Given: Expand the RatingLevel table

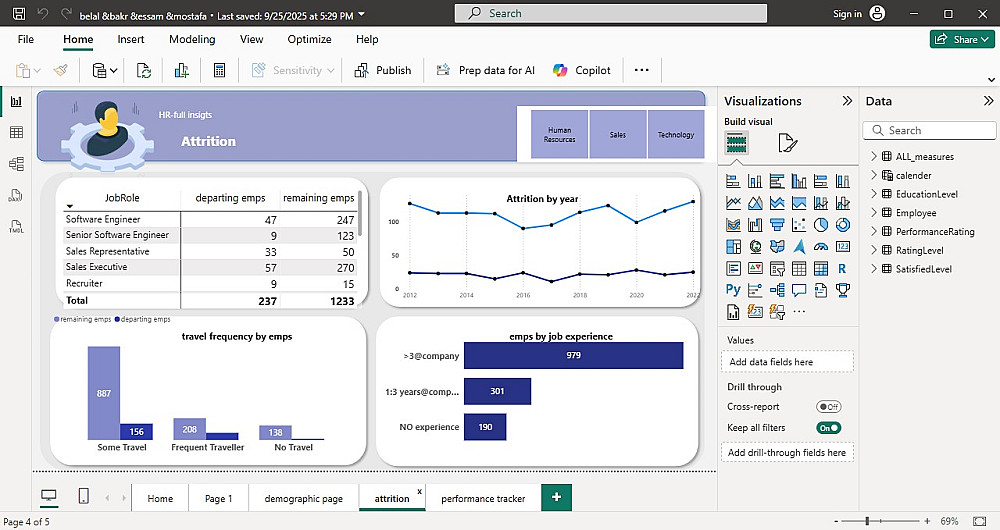Looking at the screenshot, I should coord(874,250).
